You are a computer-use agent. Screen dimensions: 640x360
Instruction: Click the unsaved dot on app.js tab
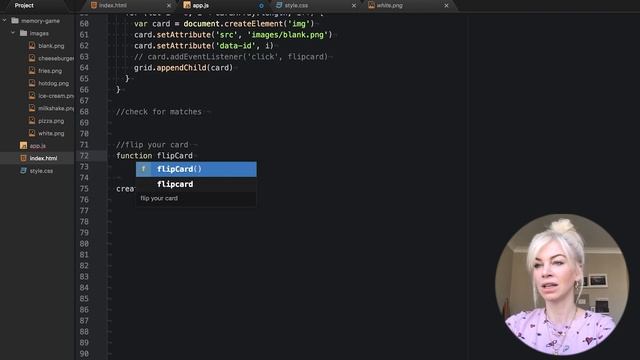pos(261,6)
